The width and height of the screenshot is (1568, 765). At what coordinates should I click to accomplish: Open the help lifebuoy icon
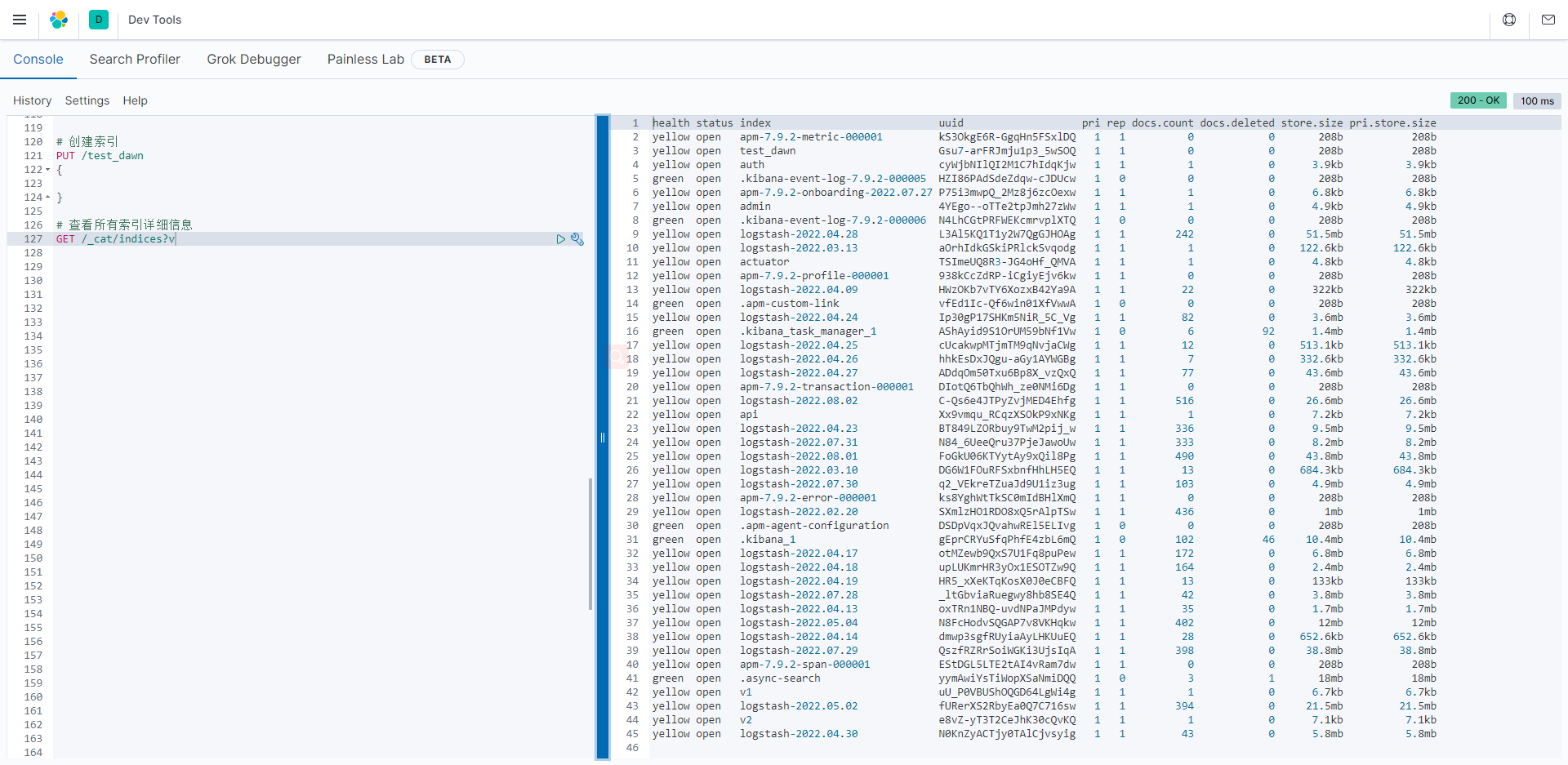point(1509,20)
